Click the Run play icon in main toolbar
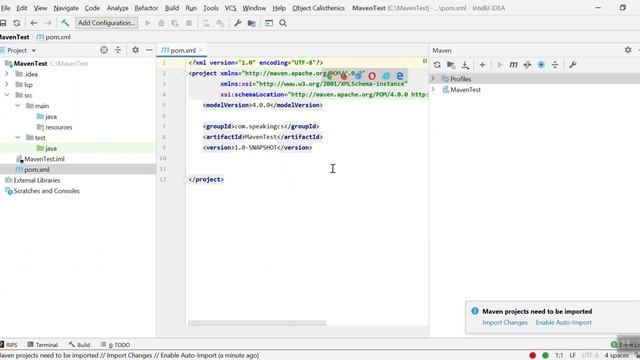 [x=148, y=23]
